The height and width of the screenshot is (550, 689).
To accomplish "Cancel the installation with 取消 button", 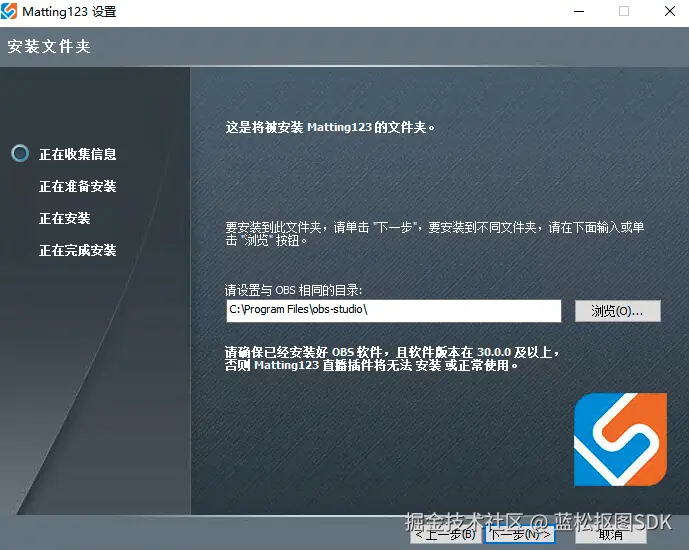I will [610, 535].
